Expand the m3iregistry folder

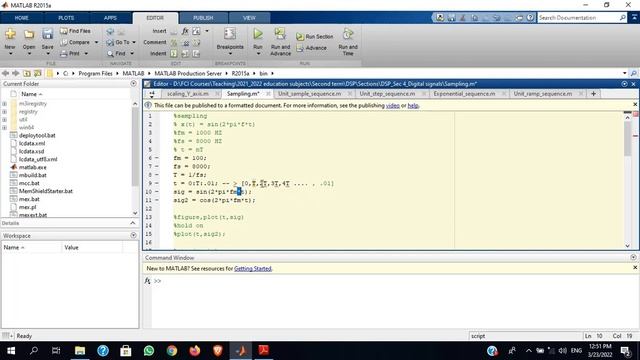tap(4, 104)
